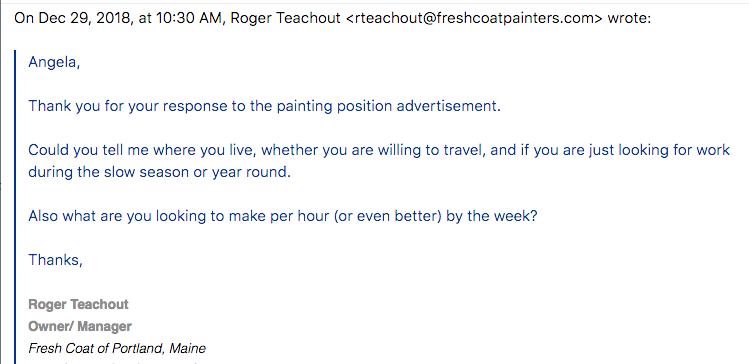Screen dimensions: 749x364
Task: Click the greeting "Angela," in quoted message
Action: tap(54, 63)
